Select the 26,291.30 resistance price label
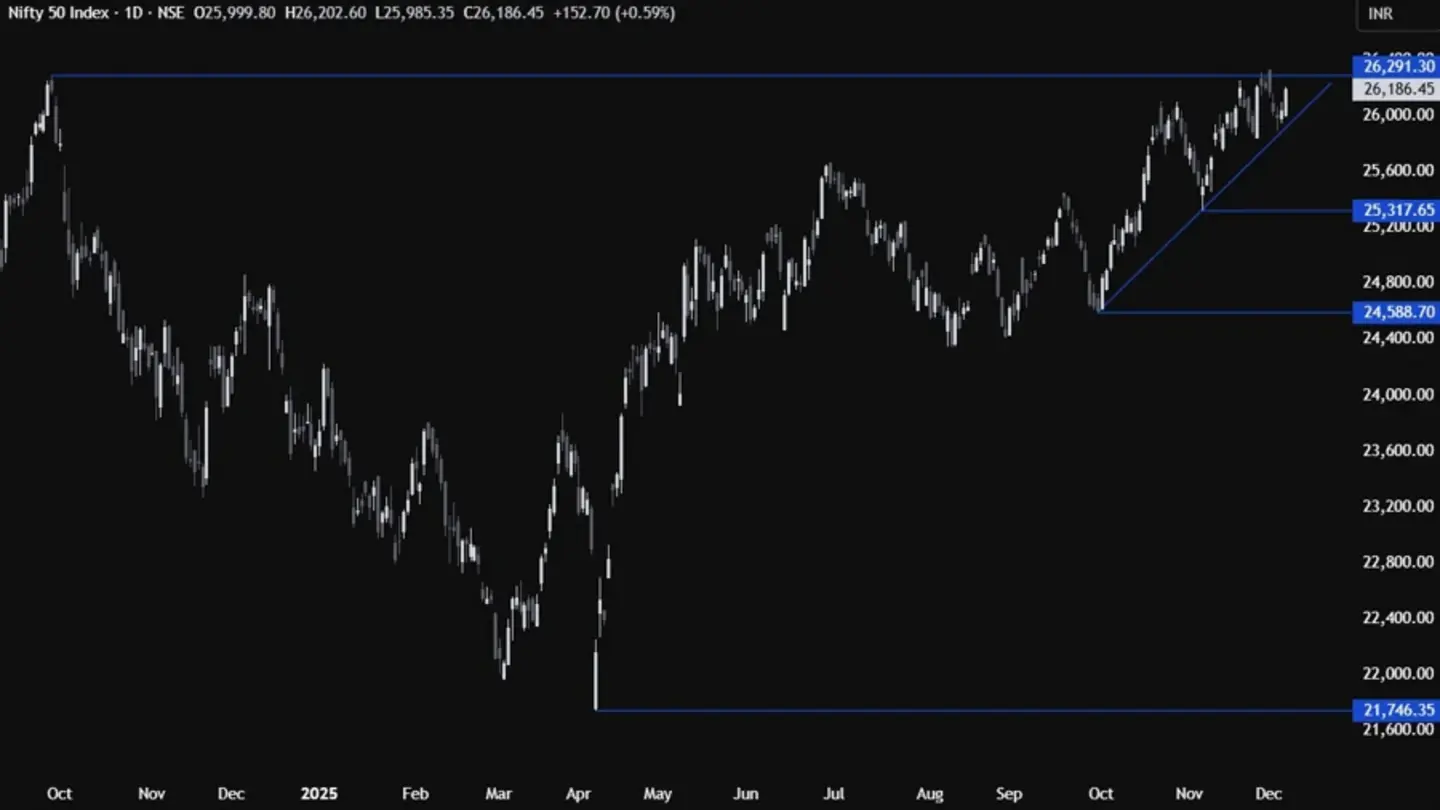 tap(1395, 67)
